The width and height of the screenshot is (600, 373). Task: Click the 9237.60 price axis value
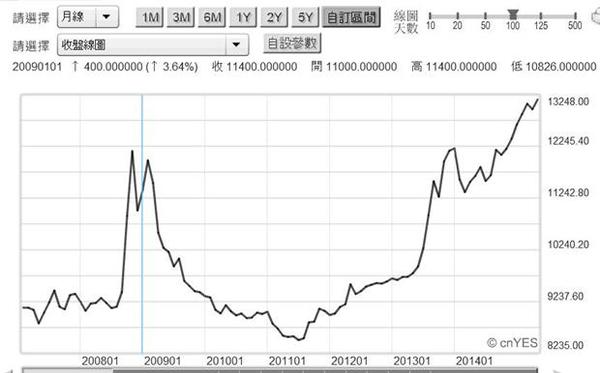click(566, 296)
